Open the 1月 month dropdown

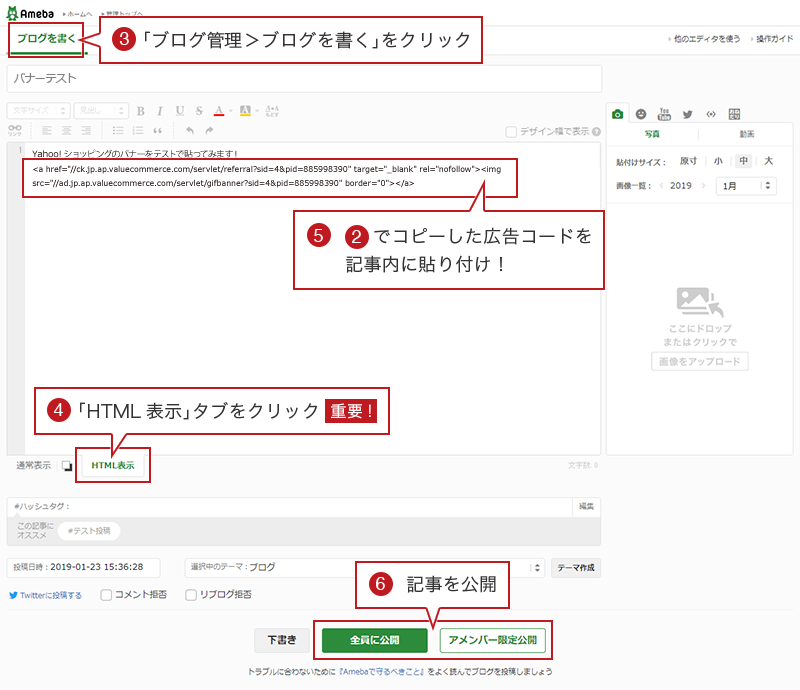point(746,186)
